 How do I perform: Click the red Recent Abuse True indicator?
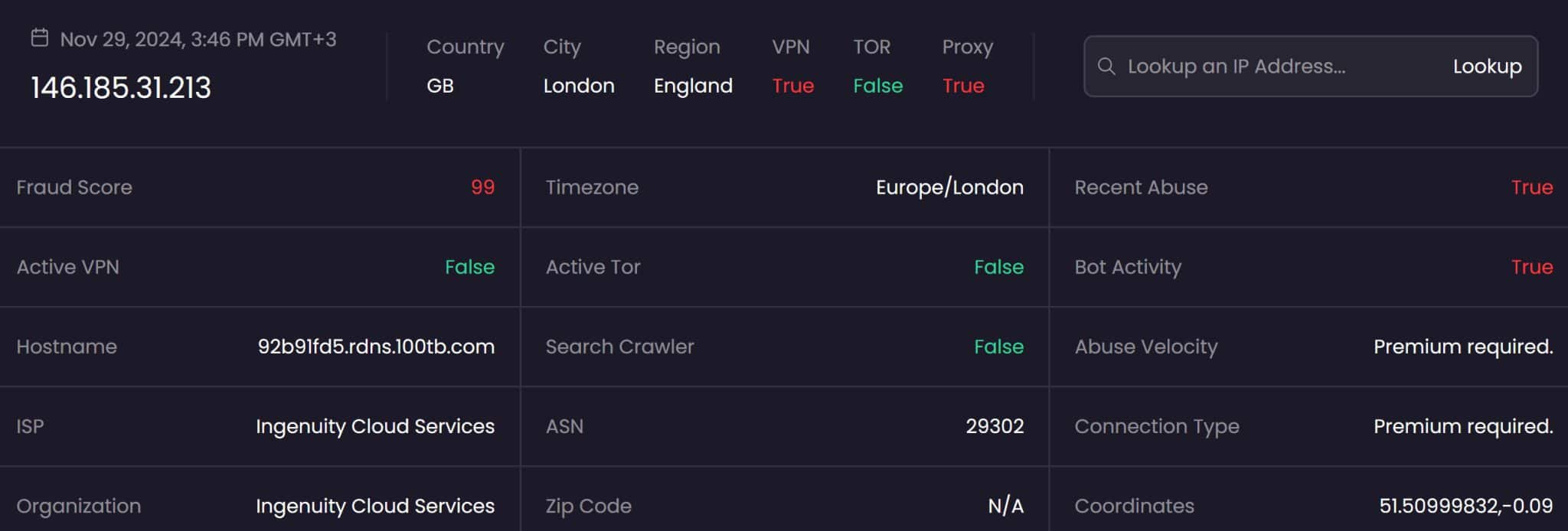tap(1534, 187)
